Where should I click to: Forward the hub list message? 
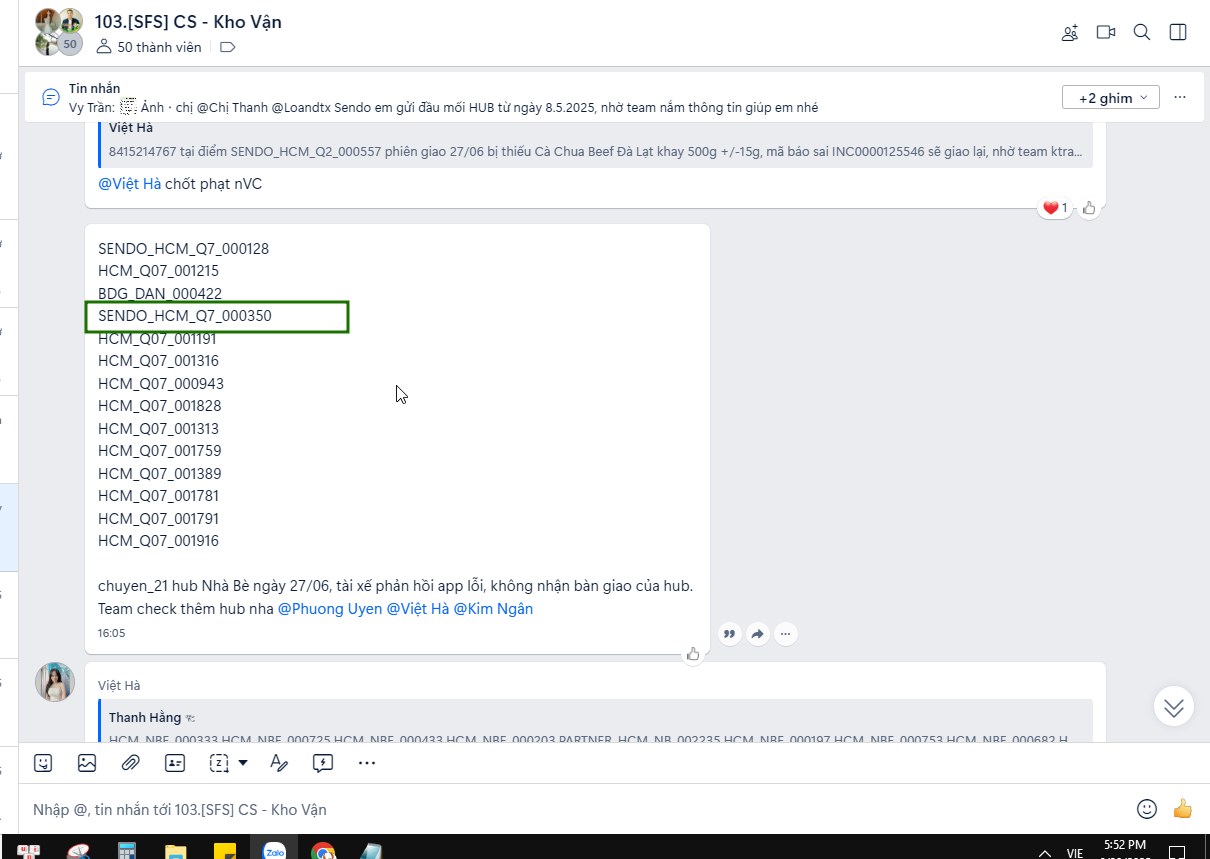pyautogui.click(x=758, y=633)
